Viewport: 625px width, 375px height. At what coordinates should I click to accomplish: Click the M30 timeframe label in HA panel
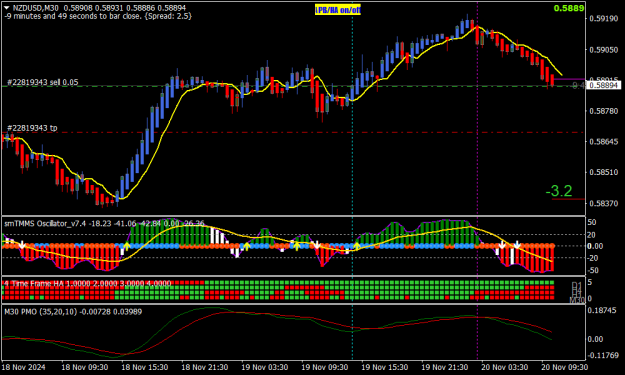point(576,300)
